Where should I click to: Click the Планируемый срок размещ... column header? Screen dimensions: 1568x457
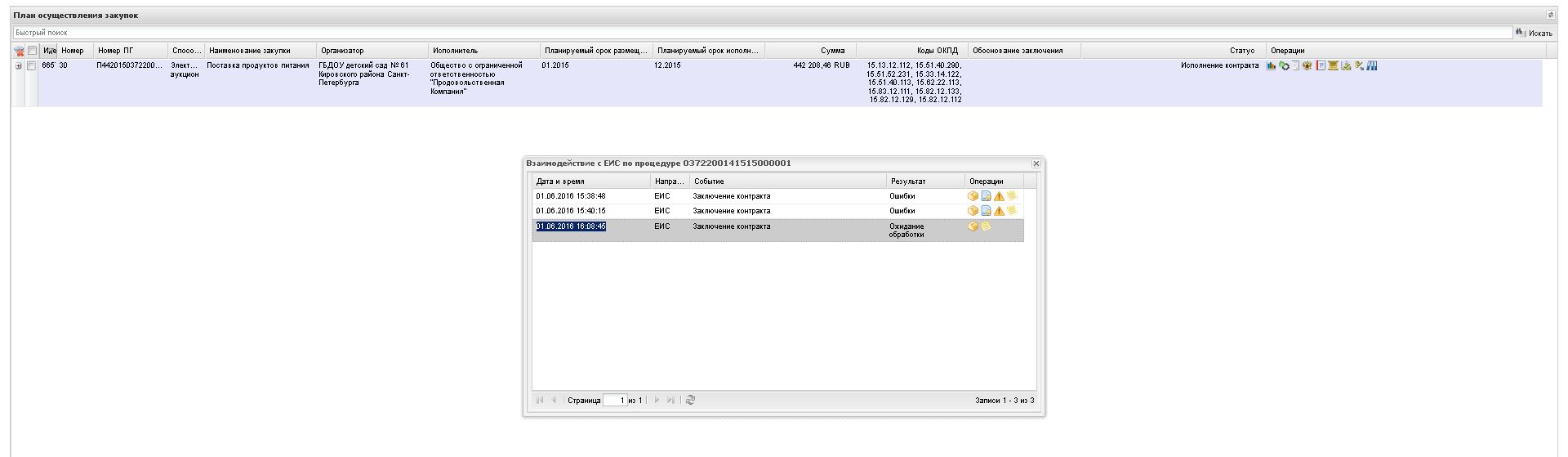[596, 51]
